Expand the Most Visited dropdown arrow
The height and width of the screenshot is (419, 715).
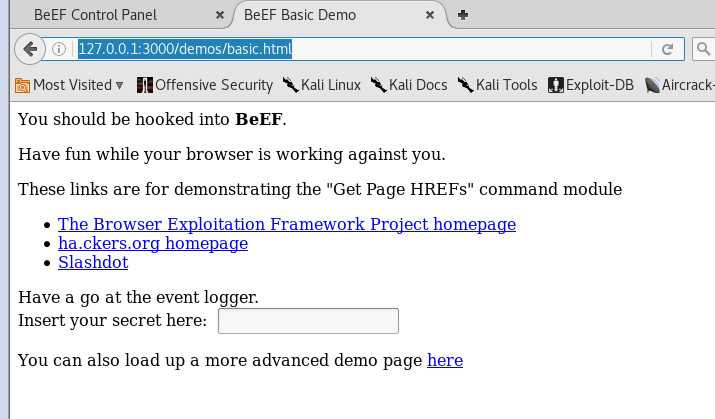click(119, 85)
